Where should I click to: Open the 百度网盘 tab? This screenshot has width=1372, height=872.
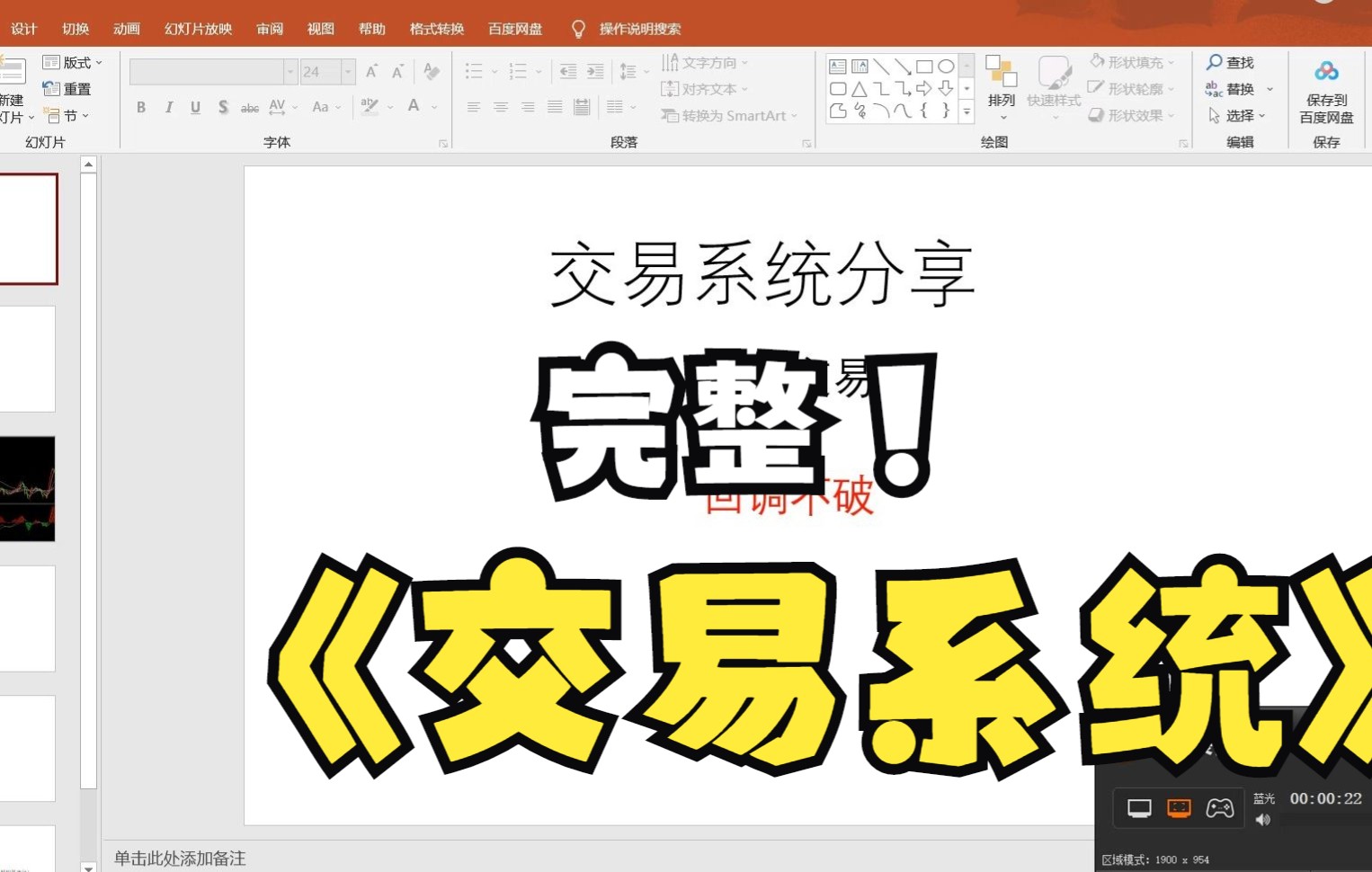(515, 29)
